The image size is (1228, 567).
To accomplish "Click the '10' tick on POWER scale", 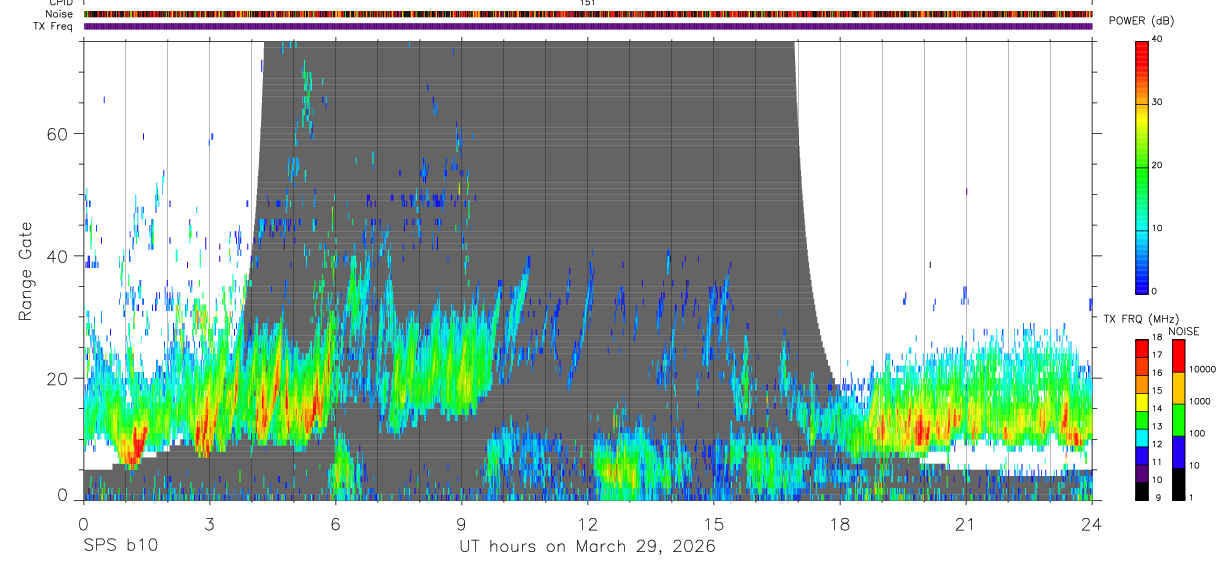I will (1157, 228).
